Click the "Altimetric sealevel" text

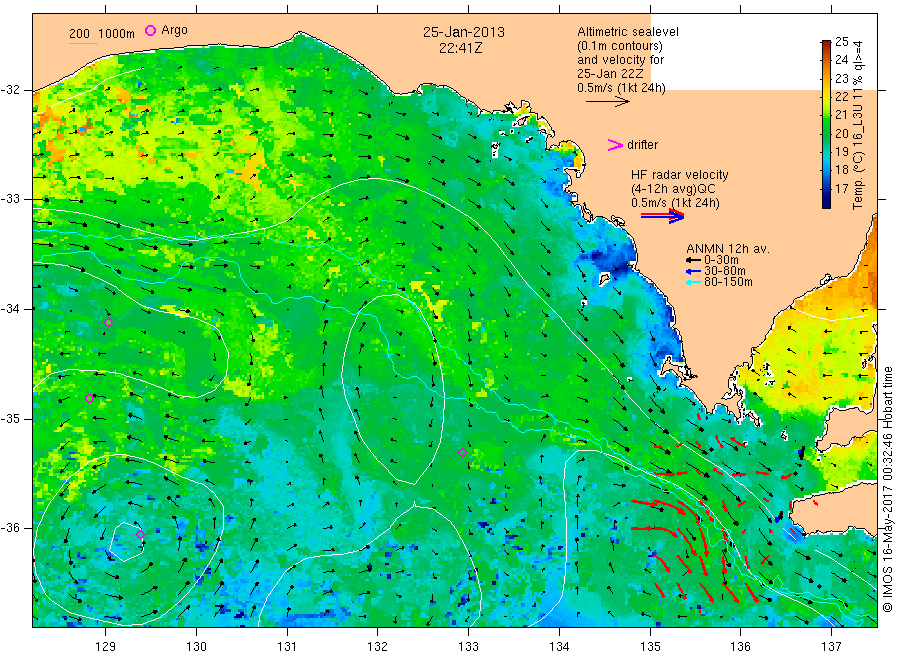click(628, 32)
